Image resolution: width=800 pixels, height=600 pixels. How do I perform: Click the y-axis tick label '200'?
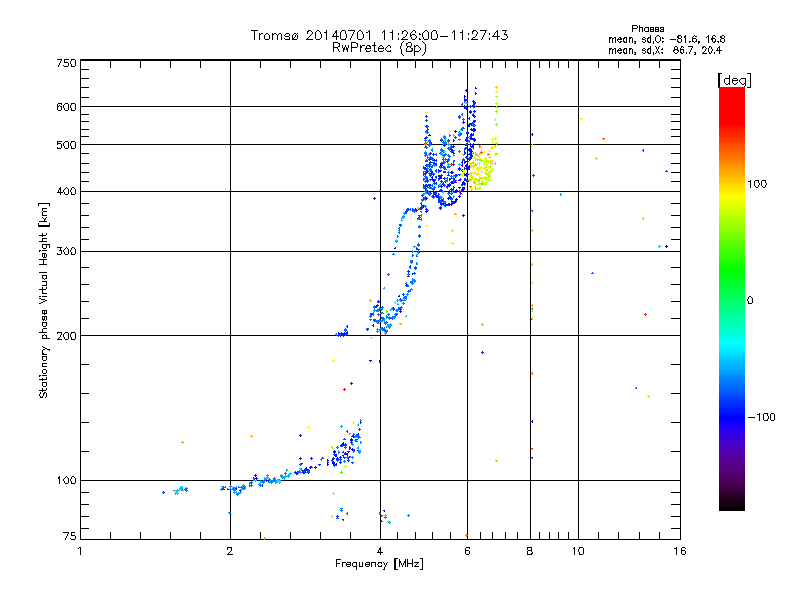pyautogui.click(x=67, y=336)
